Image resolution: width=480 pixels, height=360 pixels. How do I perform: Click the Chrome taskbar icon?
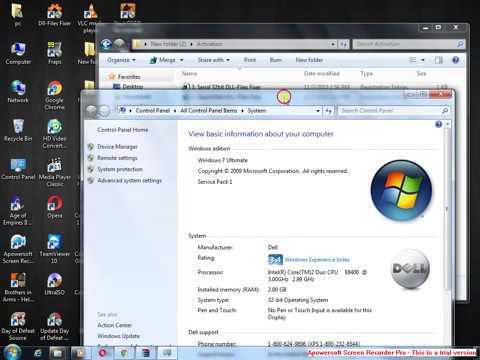pyautogui.click(x=124, y=353)
